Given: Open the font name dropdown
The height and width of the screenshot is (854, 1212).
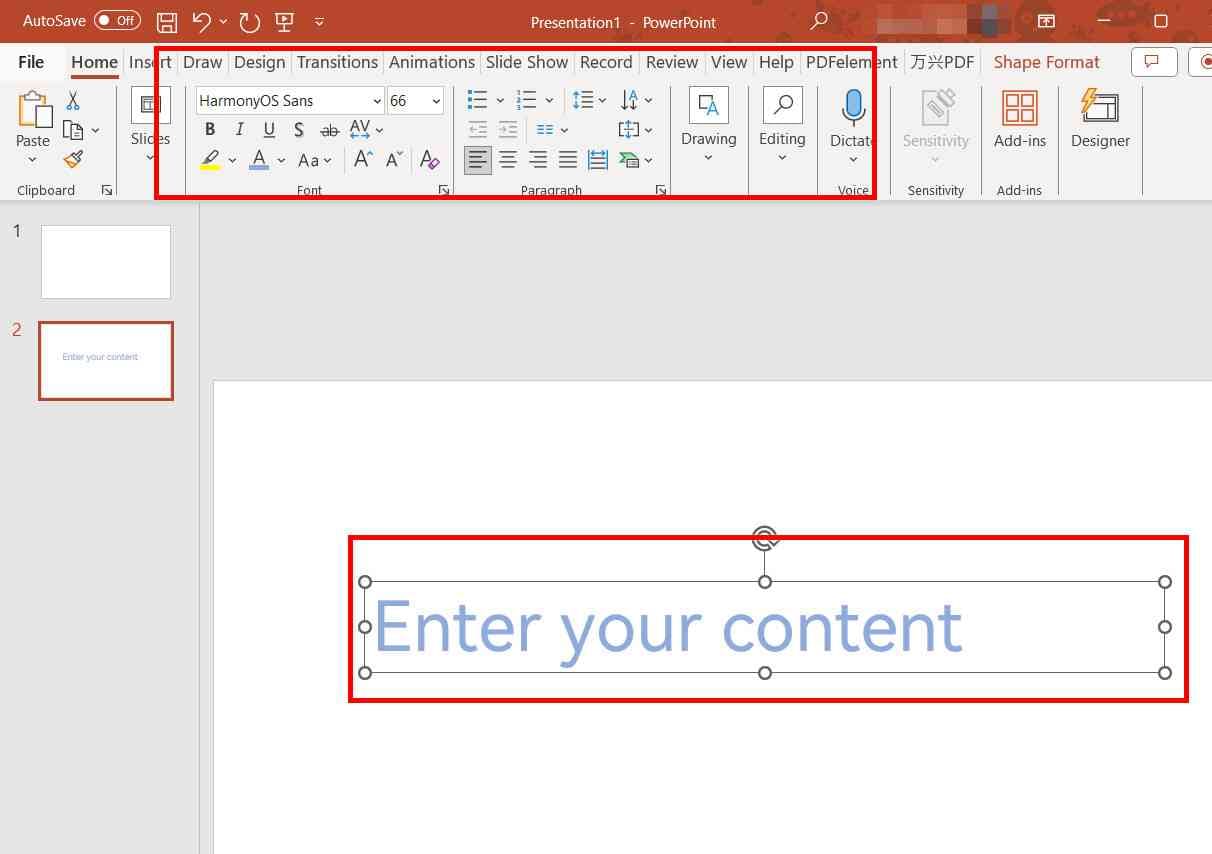Looking at the screenshot, I should click(x=377, y=101).
